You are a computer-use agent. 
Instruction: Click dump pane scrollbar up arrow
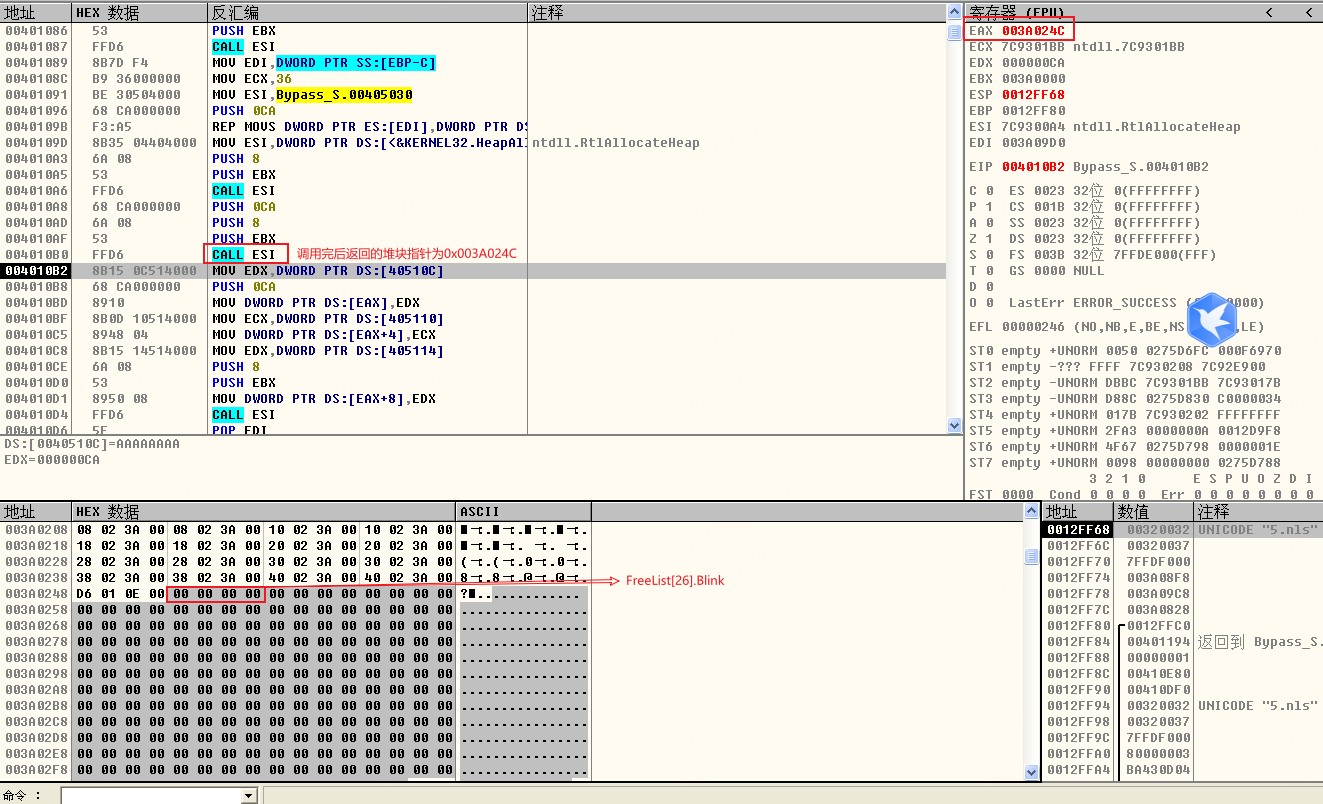click(x=1032, y=511)
